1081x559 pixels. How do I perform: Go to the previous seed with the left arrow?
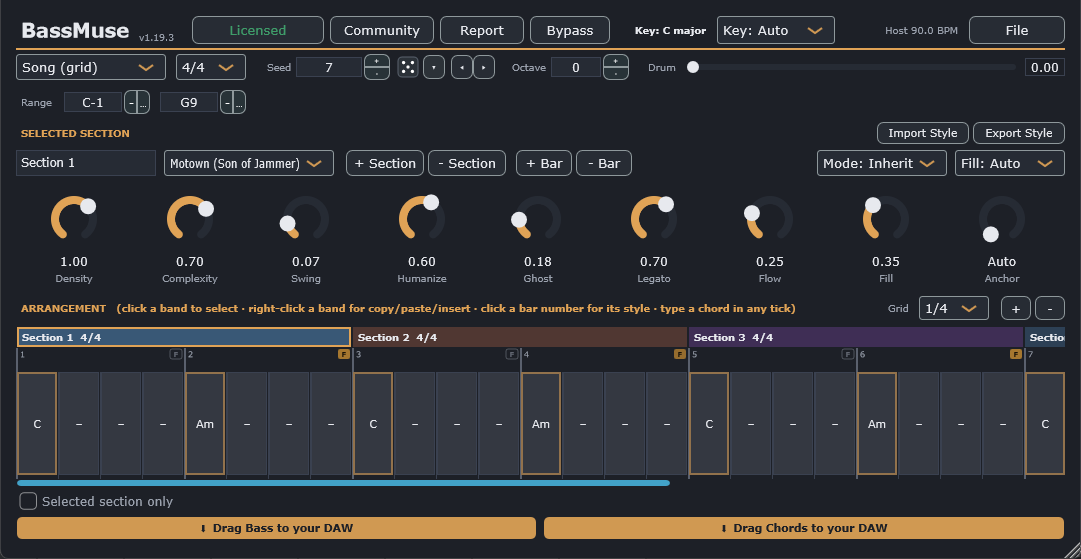click(461, 68)
